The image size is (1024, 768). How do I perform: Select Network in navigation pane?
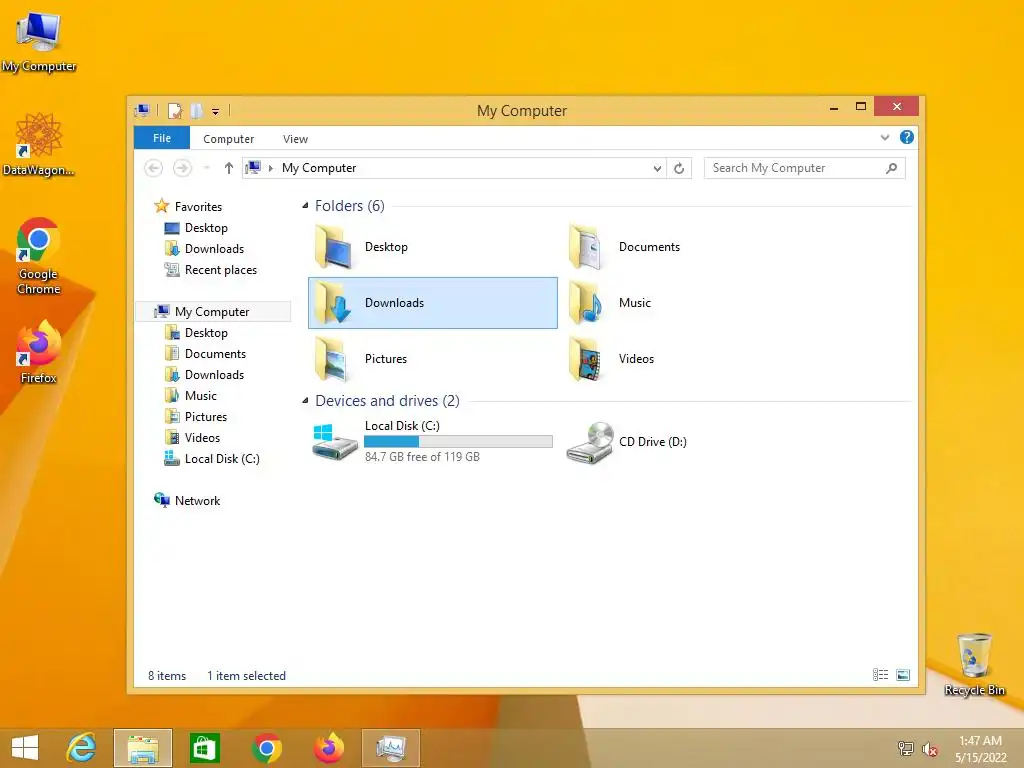pyautogui.click(x=197, y=501)
